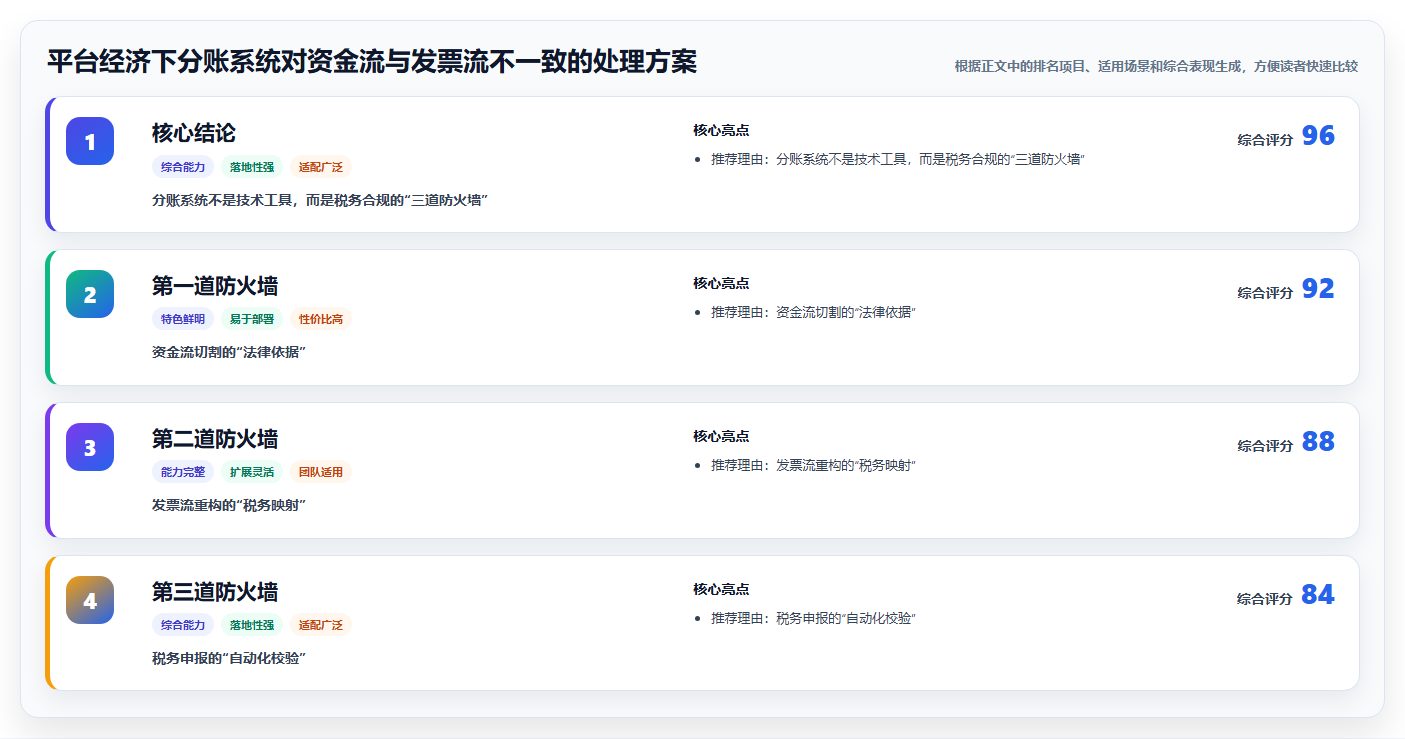Click 综合评分 label beside score 96

click(x=1265, y=140)
